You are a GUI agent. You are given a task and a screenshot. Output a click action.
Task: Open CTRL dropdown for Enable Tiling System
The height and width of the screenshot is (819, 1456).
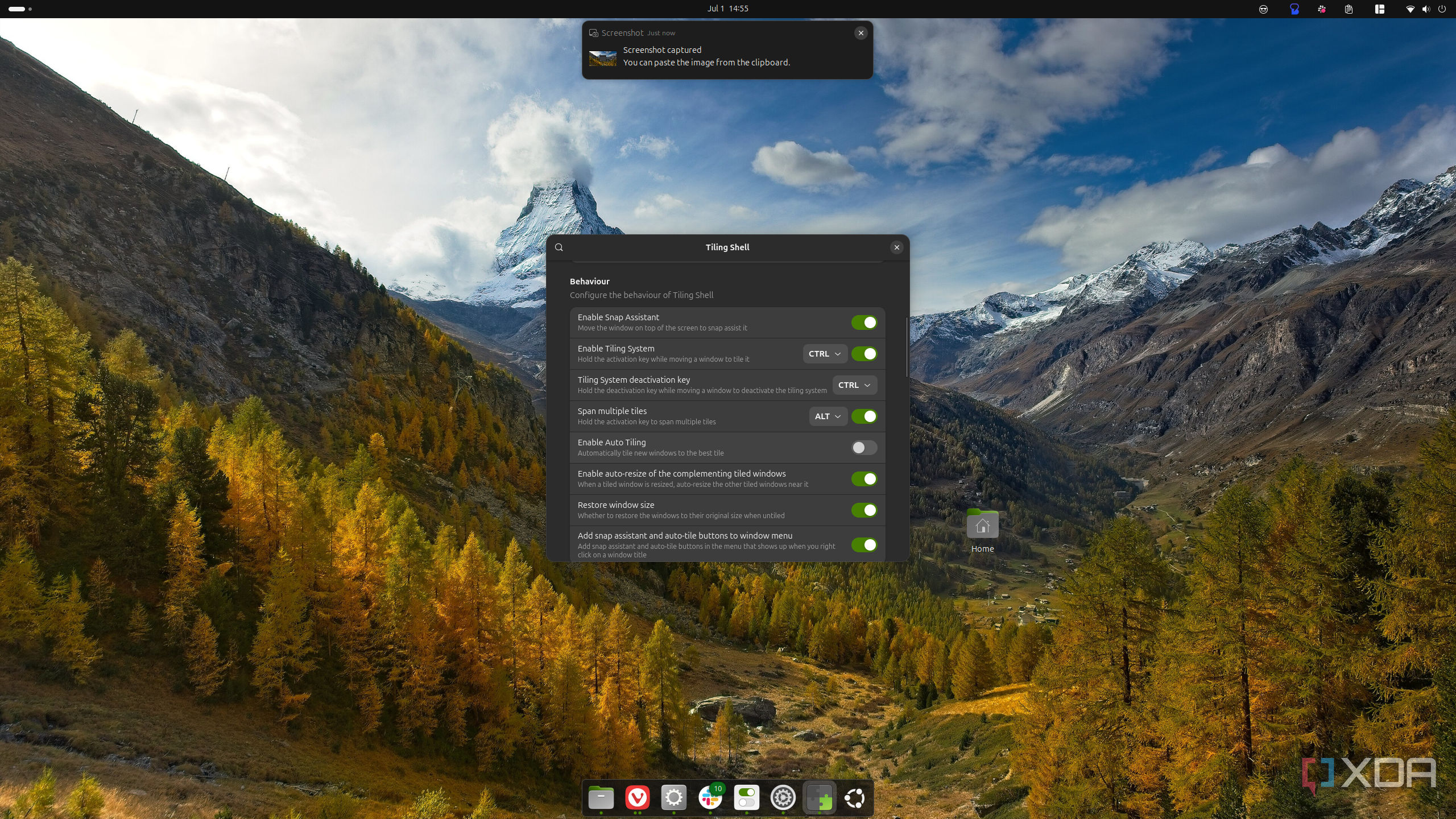(x=825, y=354)
